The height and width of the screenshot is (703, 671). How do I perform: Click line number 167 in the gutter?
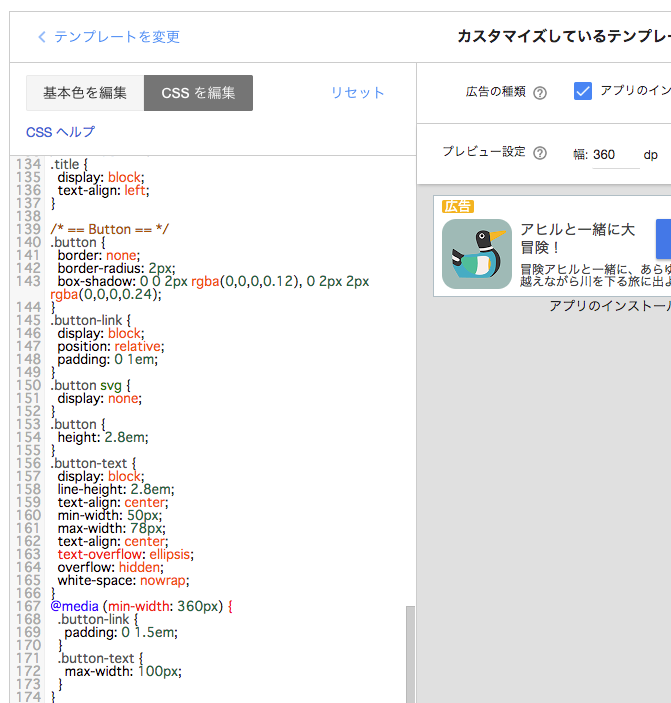pos(29,606)
